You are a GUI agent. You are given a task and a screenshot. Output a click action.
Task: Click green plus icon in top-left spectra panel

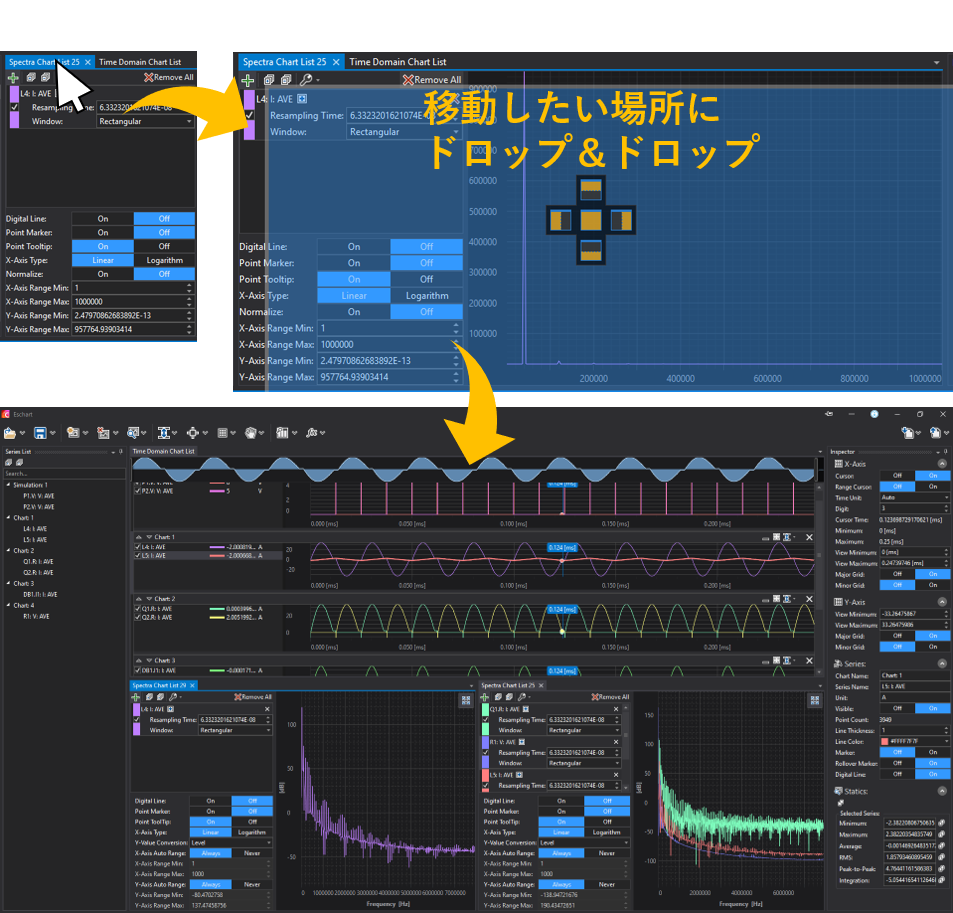(13, 77)
